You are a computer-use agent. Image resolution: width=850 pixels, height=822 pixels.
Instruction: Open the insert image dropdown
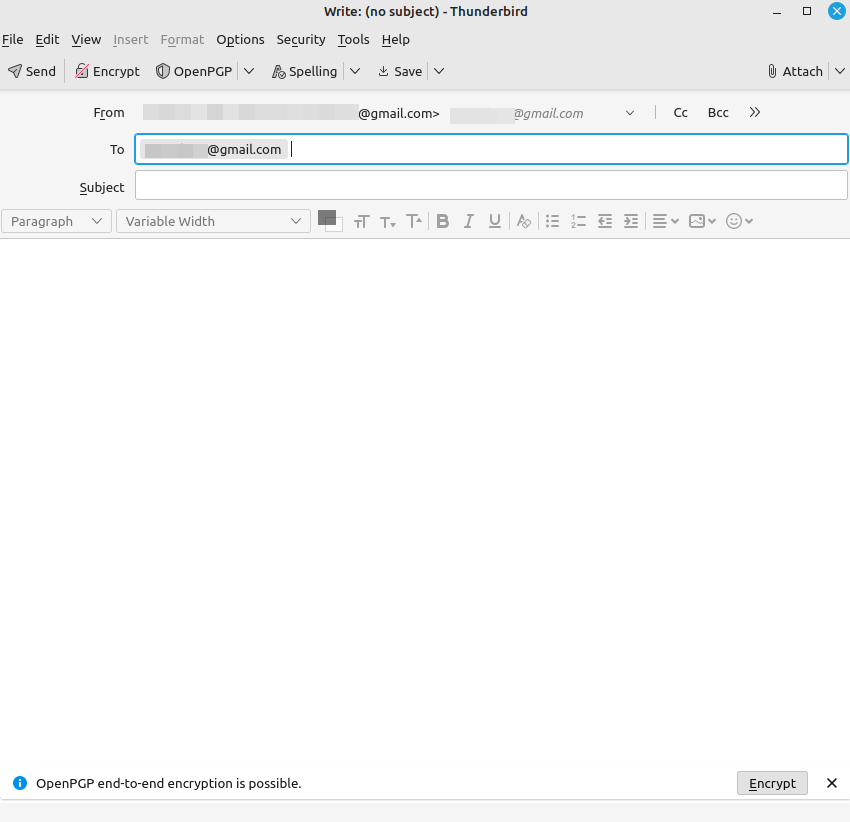[702, 221]
